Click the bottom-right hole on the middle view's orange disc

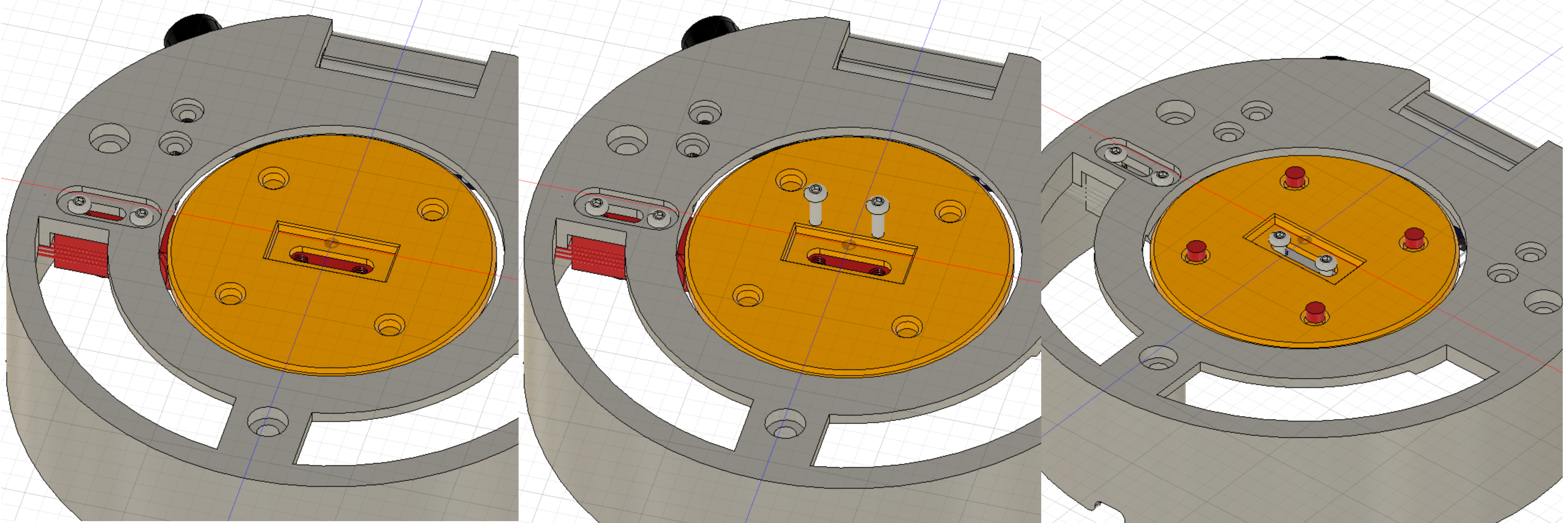pos(907,326)
